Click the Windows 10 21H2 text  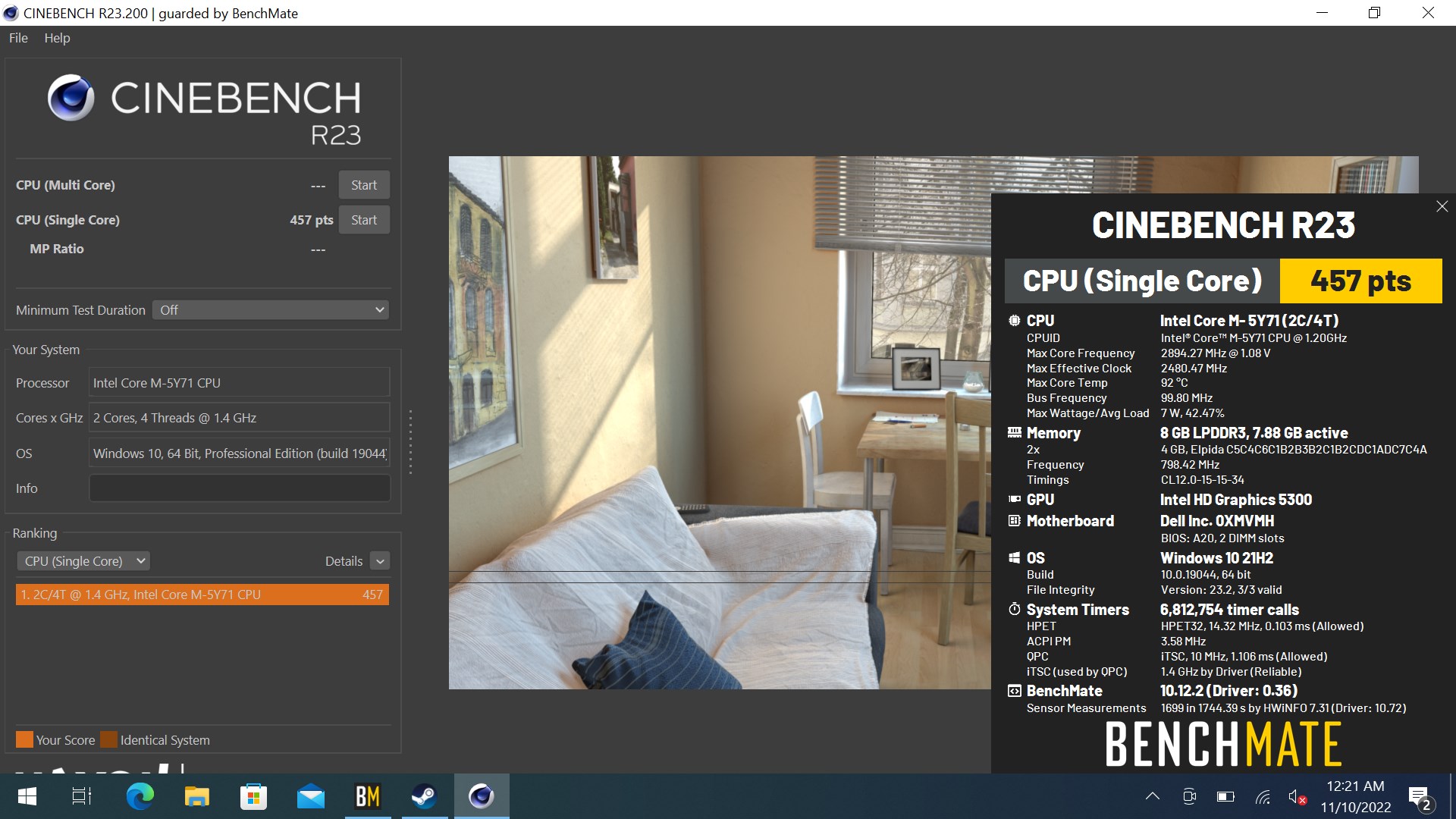(x=1216, y=558)
